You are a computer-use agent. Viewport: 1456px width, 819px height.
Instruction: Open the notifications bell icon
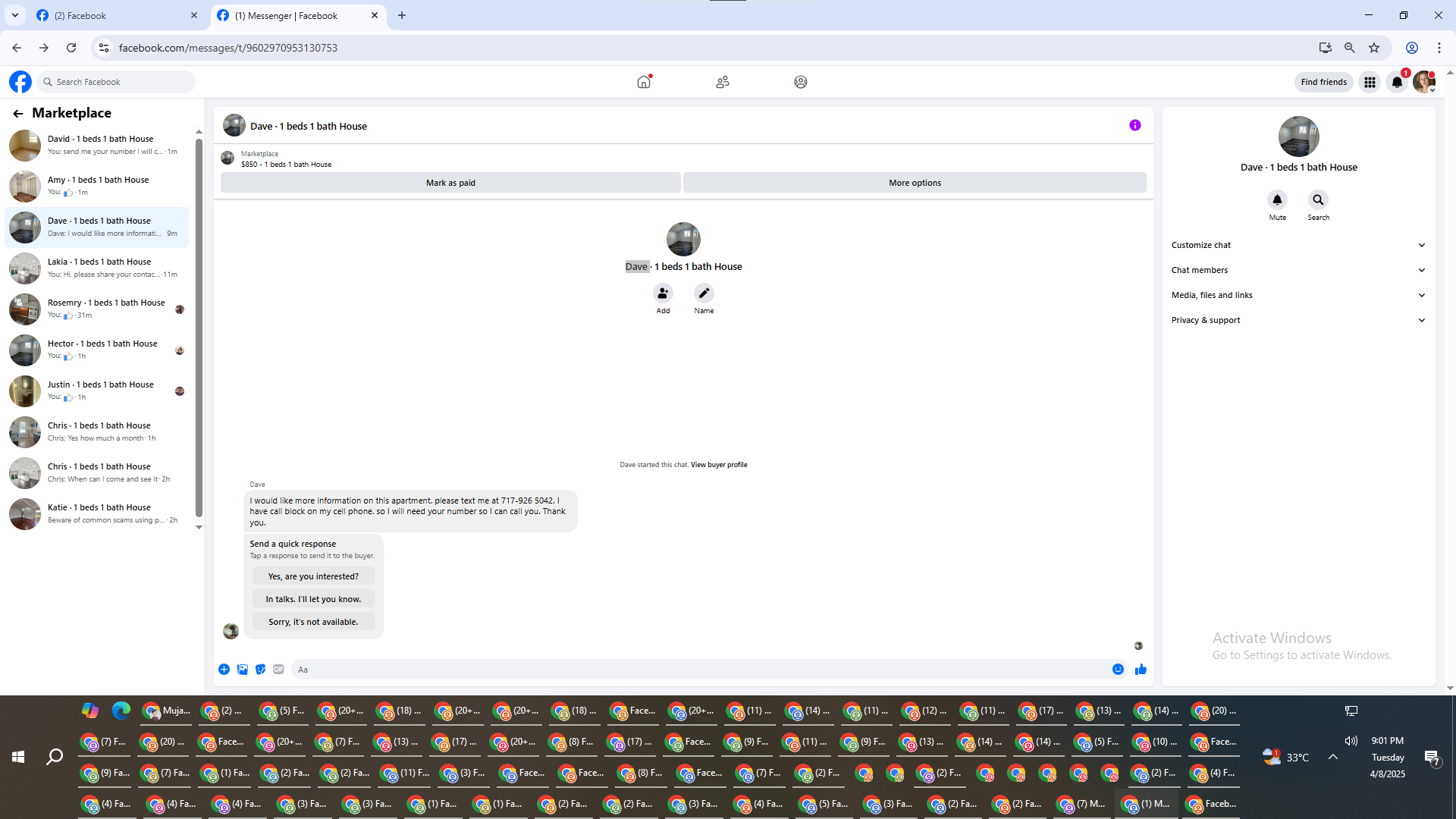tap(1397, 82)
